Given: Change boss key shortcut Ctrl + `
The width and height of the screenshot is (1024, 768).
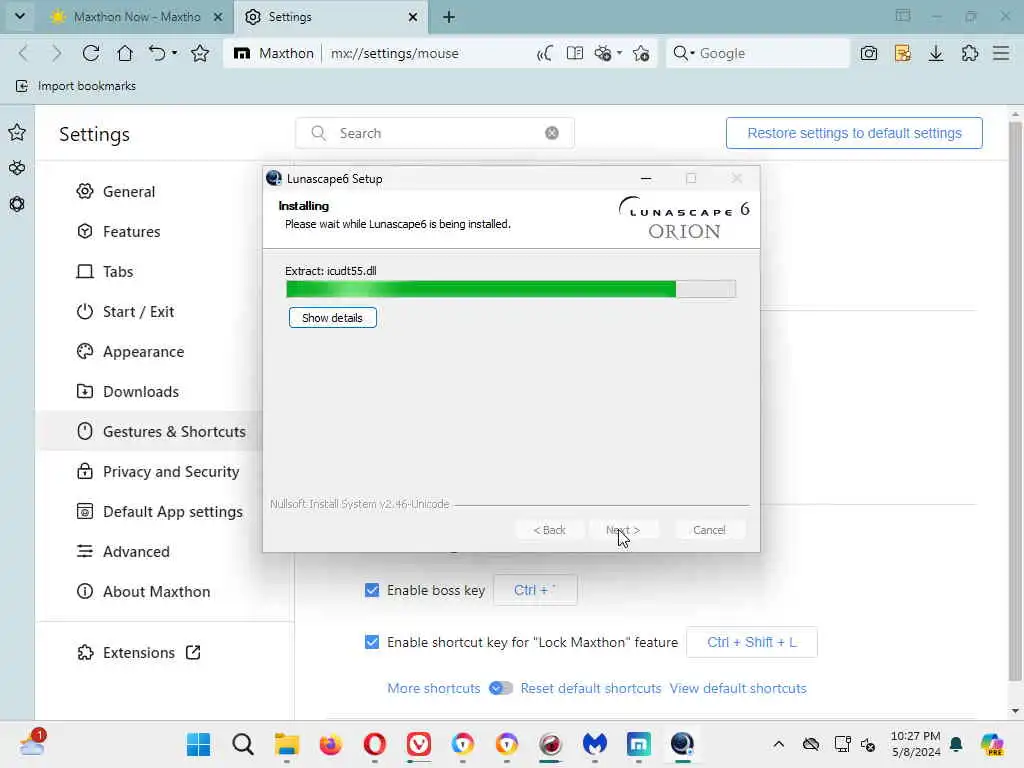Looking at the screenshot, I should 536,590.
